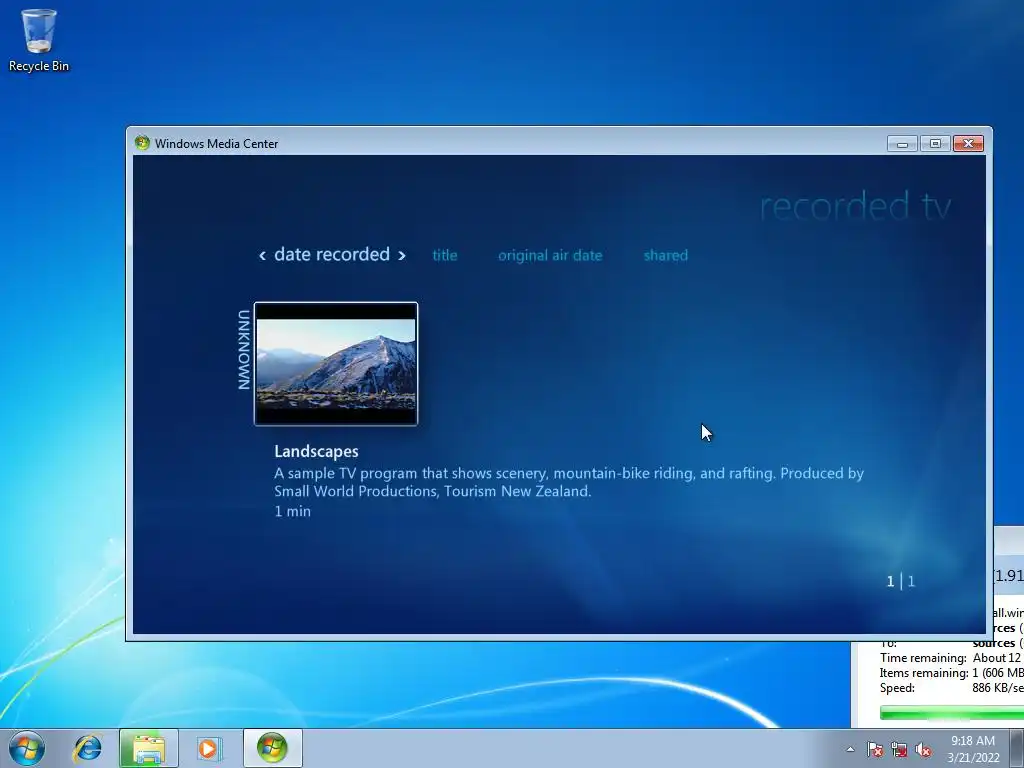
Task: Click the Landscapes title text
Action: pyautogui.click(x=316, y=451)
